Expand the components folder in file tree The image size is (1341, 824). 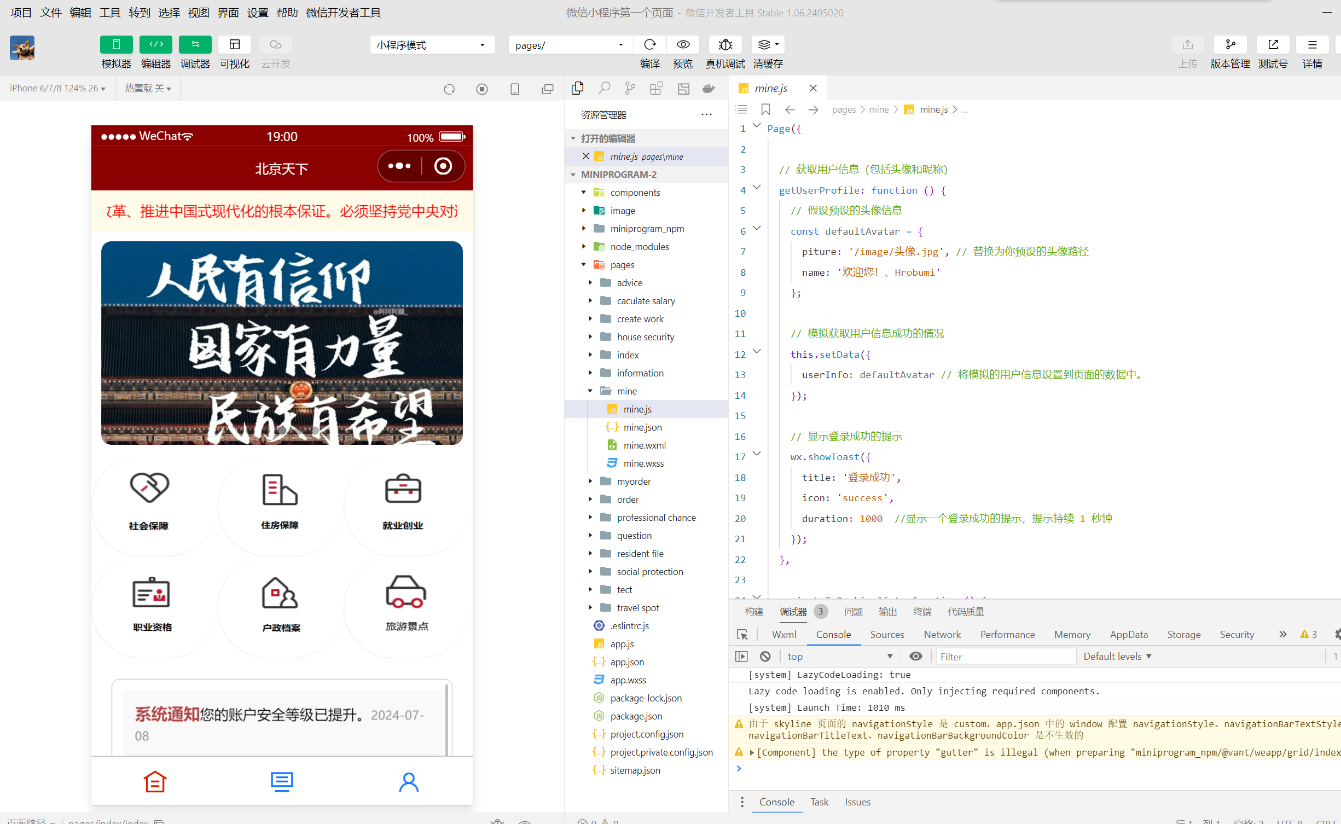(635, 192)
